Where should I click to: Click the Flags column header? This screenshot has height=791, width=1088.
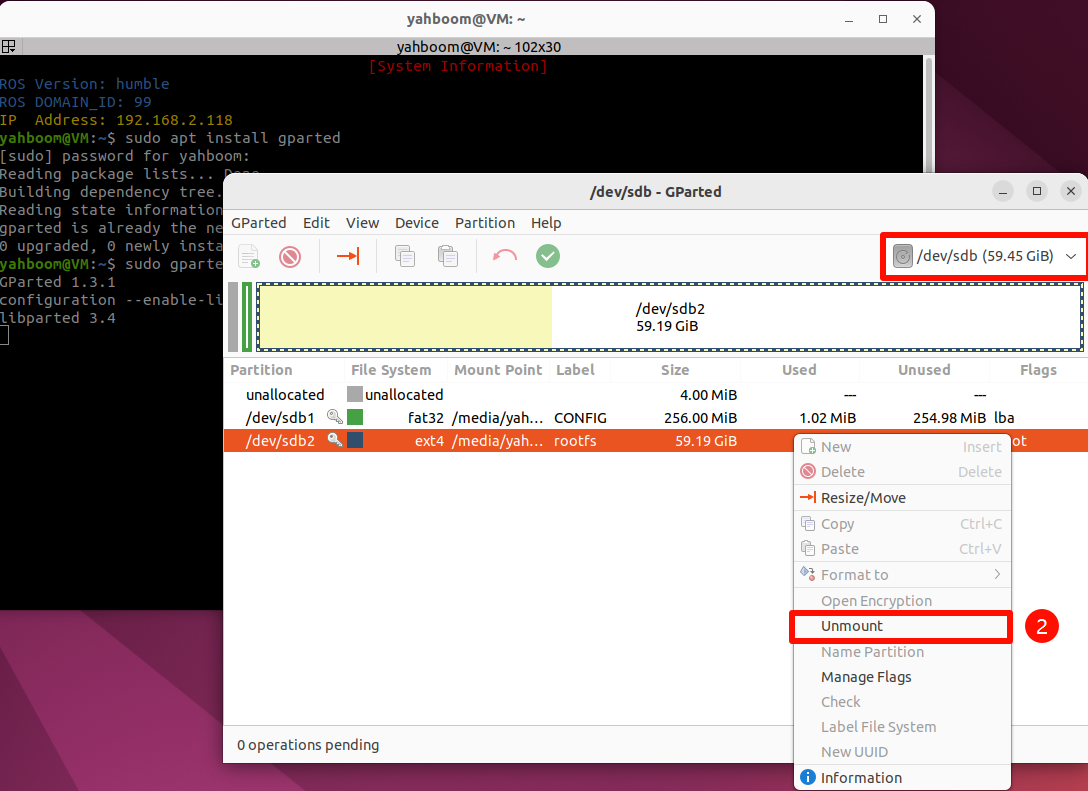pos(1038,370)
